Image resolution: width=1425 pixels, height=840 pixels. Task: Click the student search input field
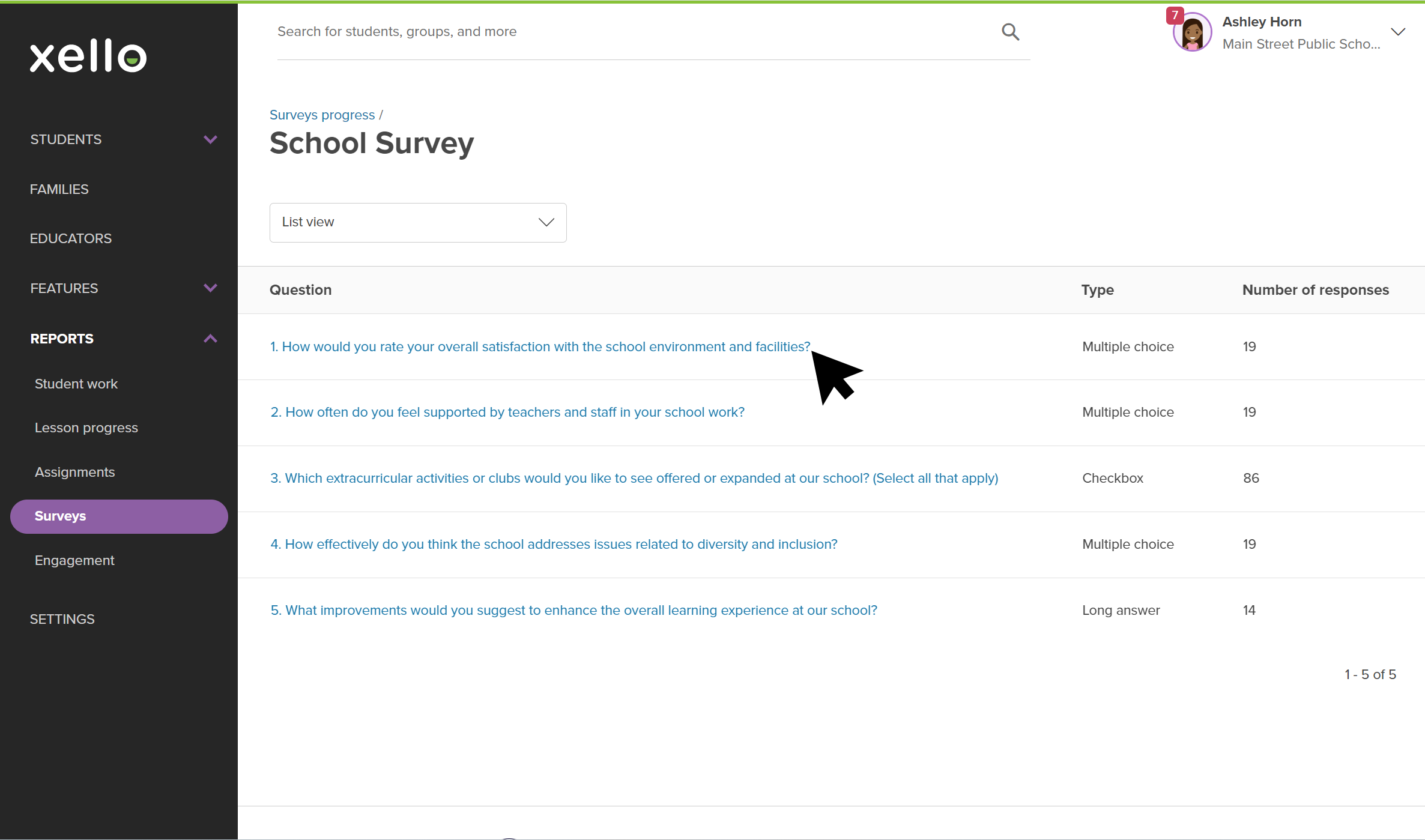[601, 31]
